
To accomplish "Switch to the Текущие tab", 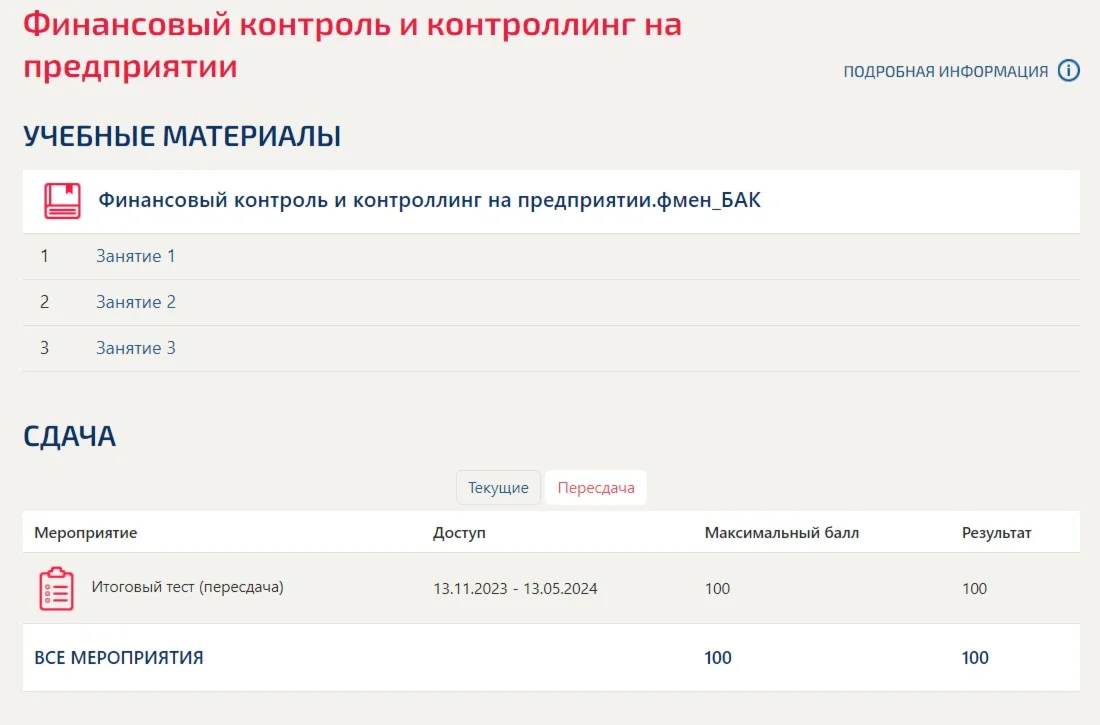I will [498, 488].
